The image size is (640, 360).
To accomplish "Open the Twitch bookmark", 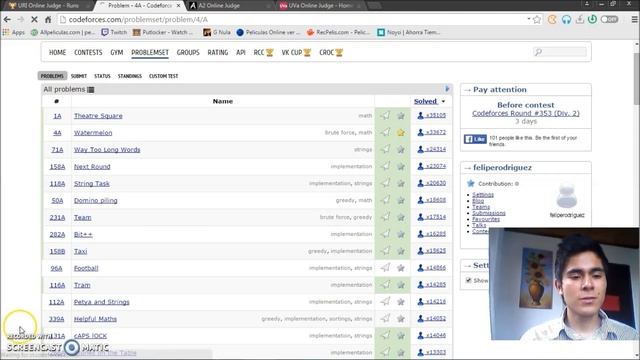I will (114, 32).
